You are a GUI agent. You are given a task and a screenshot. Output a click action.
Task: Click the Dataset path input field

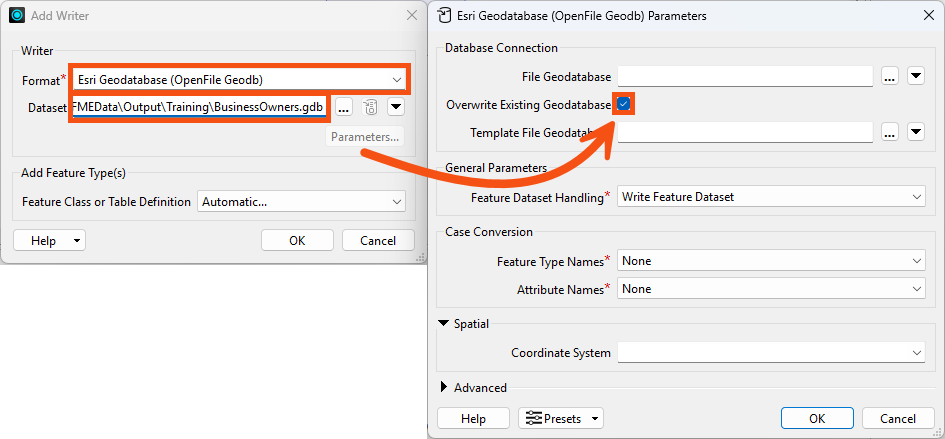[x=199, y=108]
